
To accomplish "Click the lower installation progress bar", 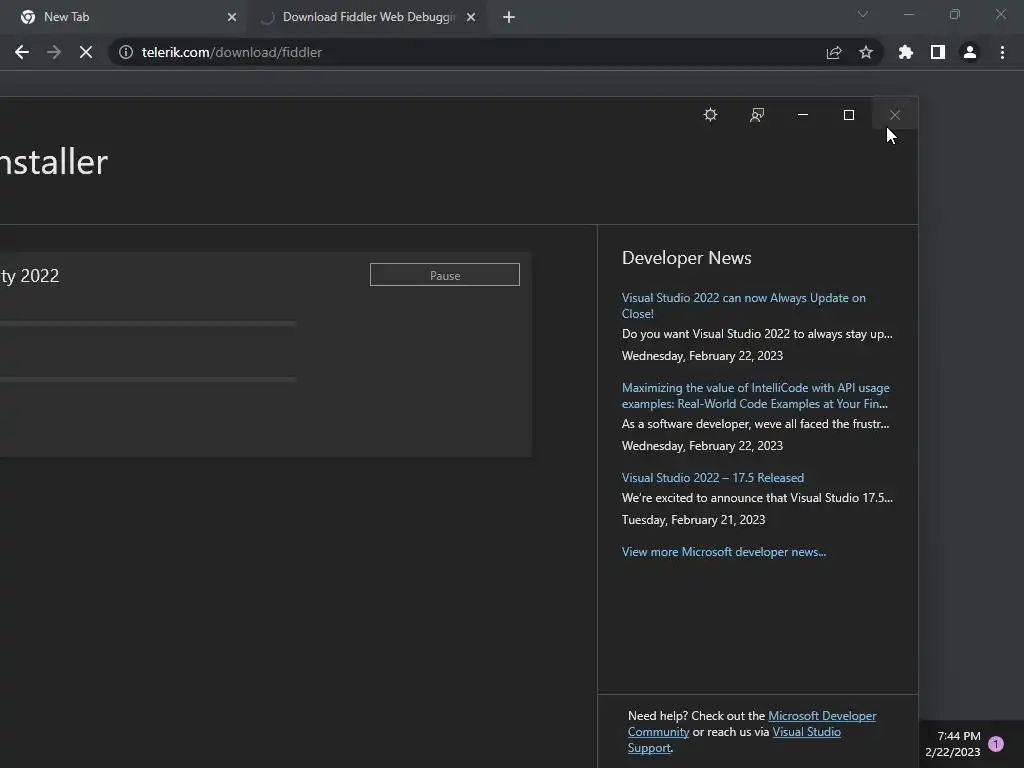I will coord(148,379).
